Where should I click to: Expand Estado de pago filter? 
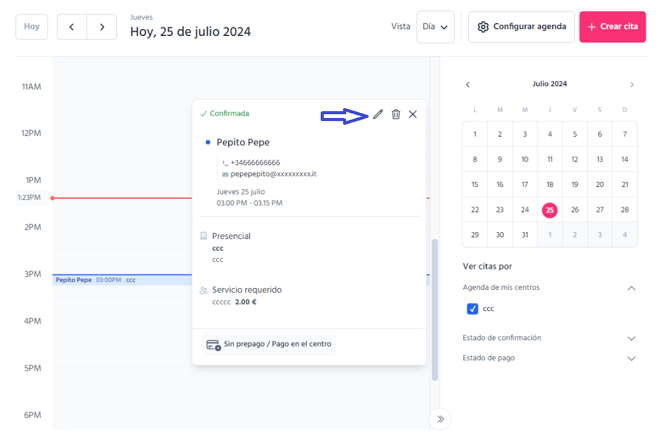(631, 358)
